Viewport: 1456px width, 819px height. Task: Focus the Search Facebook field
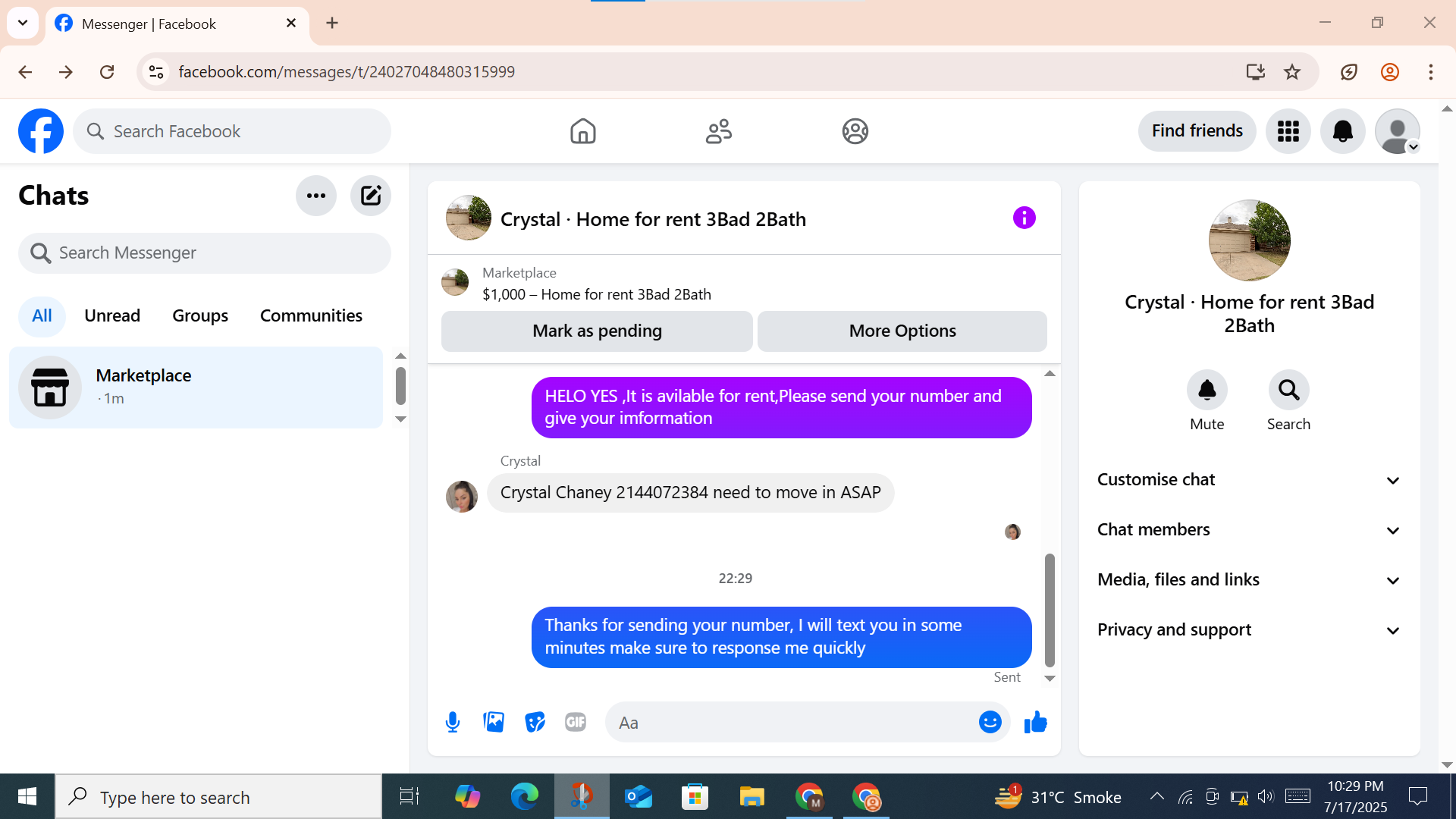coord(232,131)
